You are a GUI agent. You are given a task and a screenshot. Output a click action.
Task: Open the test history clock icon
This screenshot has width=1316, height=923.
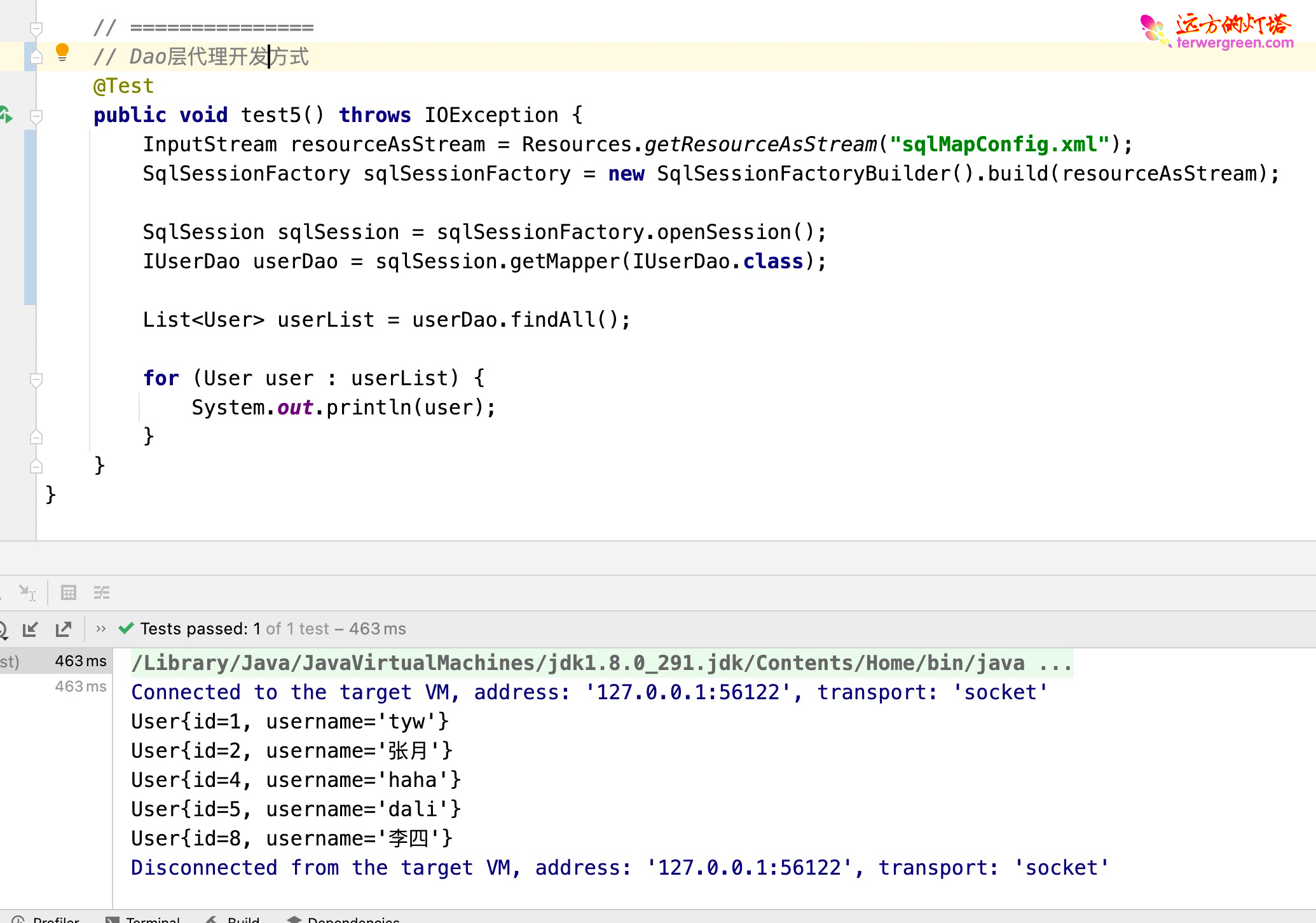(x=3, y=629)
